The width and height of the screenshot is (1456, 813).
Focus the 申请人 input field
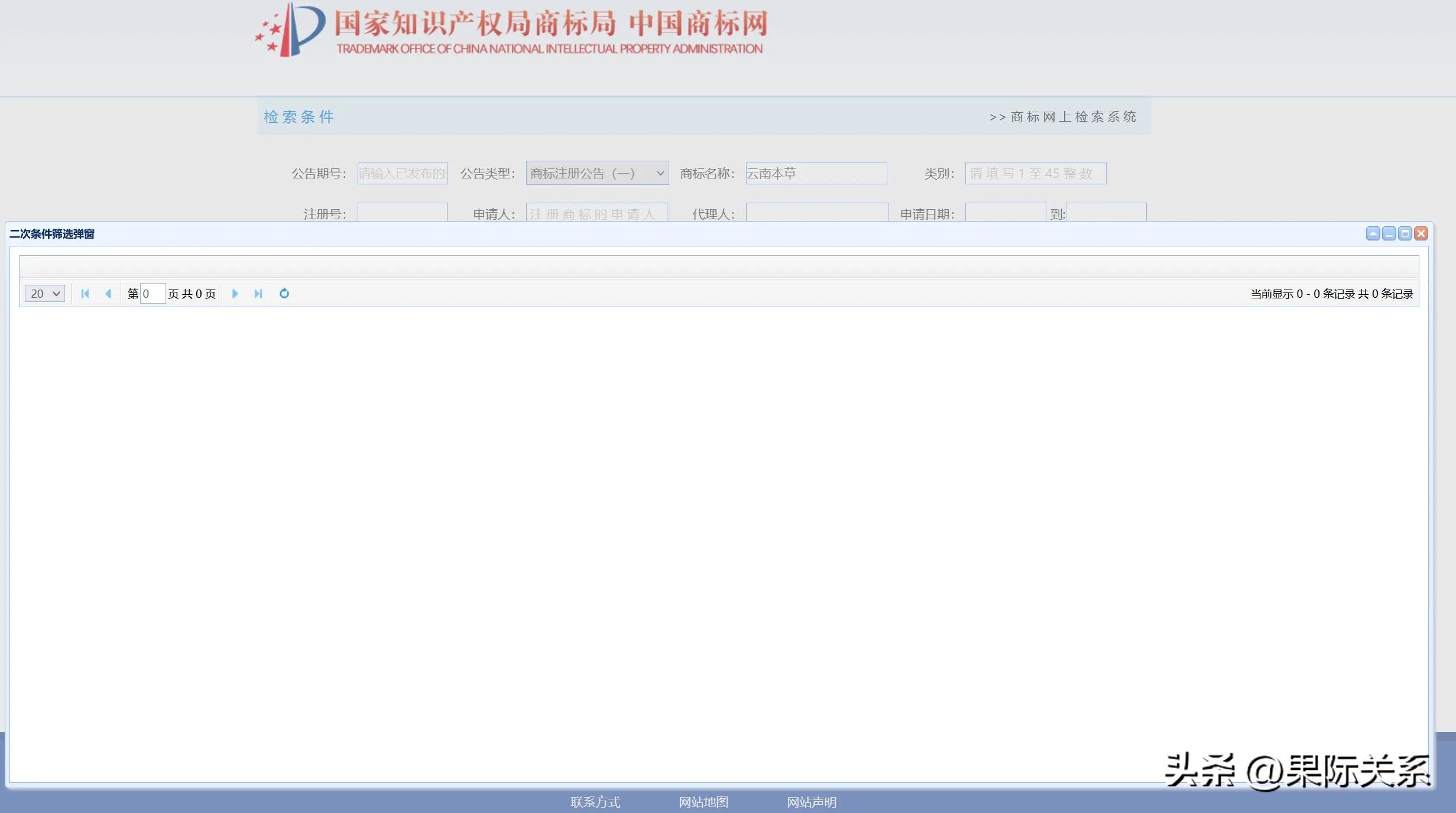click(x=596, y=213)
